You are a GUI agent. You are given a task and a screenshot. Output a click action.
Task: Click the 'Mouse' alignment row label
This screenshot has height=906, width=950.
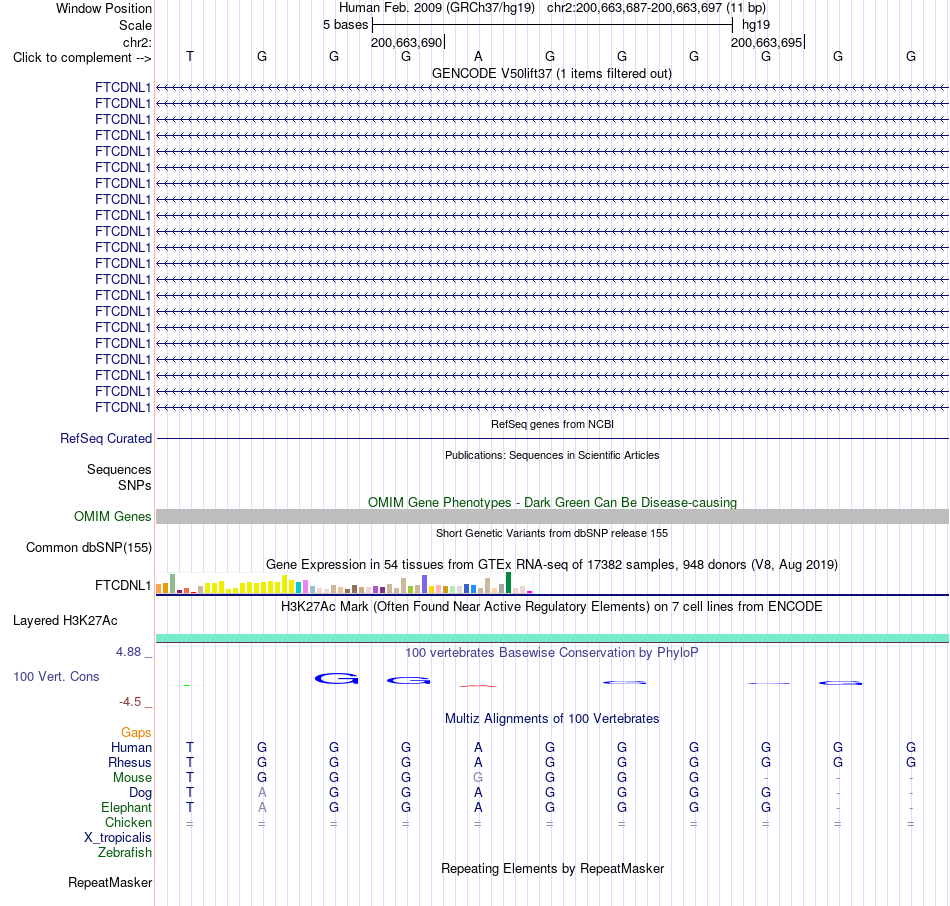pos(132,778)
